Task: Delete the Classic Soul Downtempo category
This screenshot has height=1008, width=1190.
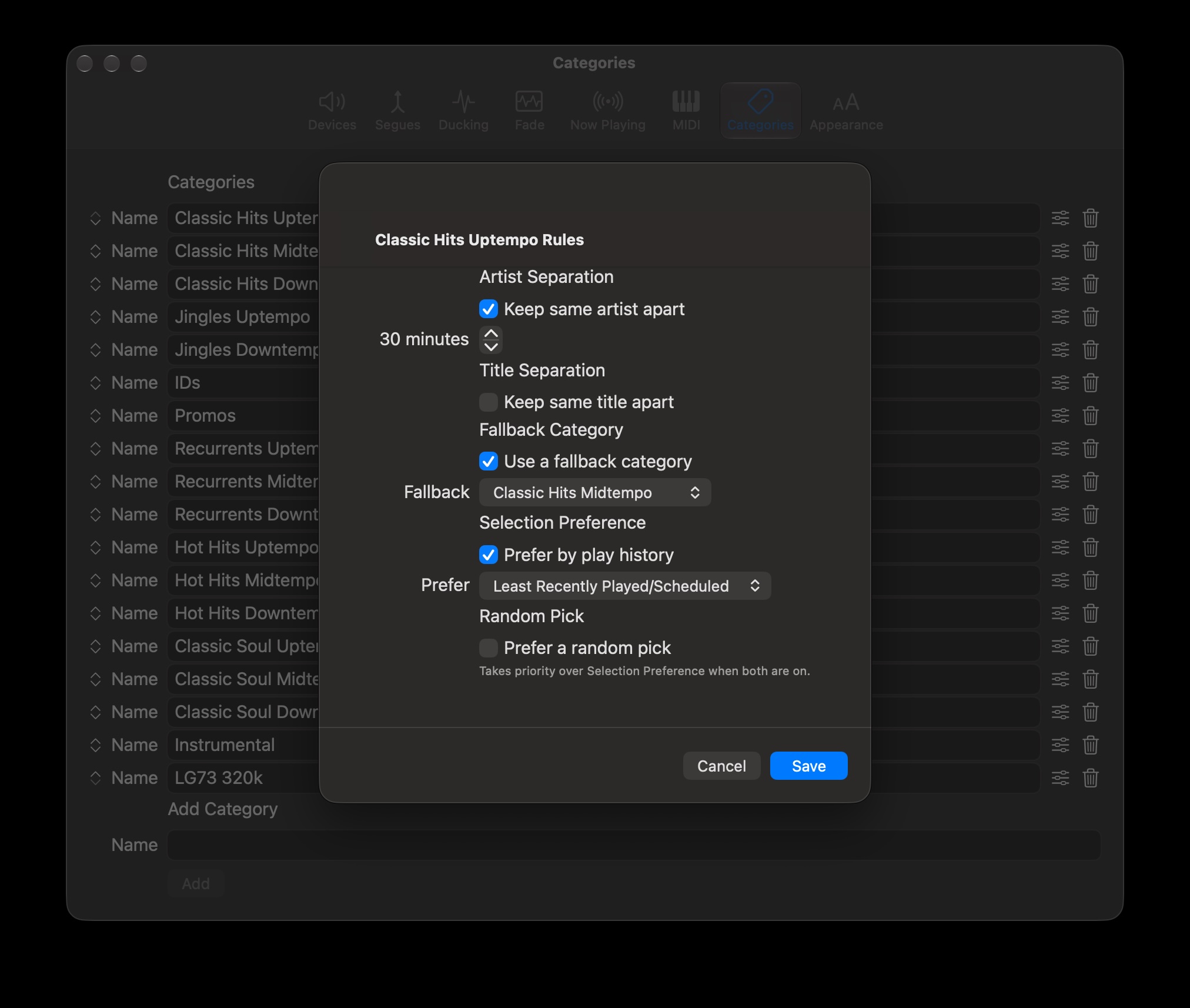Action: click(1091, 712)
